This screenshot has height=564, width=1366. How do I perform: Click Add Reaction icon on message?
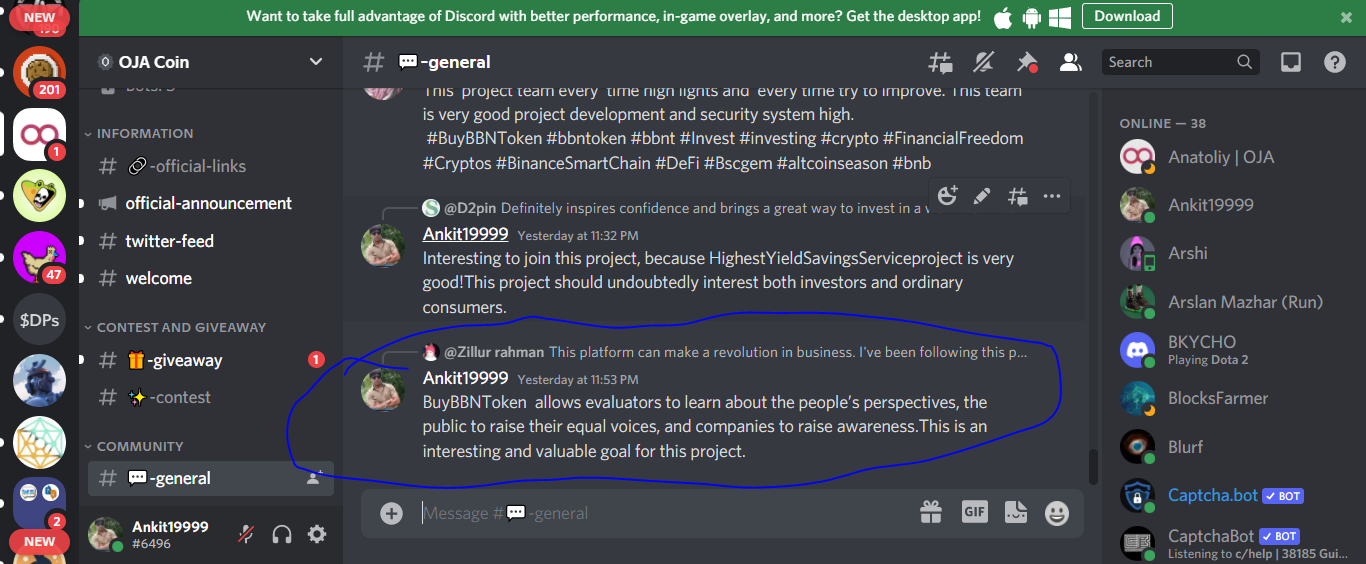pyautogui.click(x=948, y=196)
